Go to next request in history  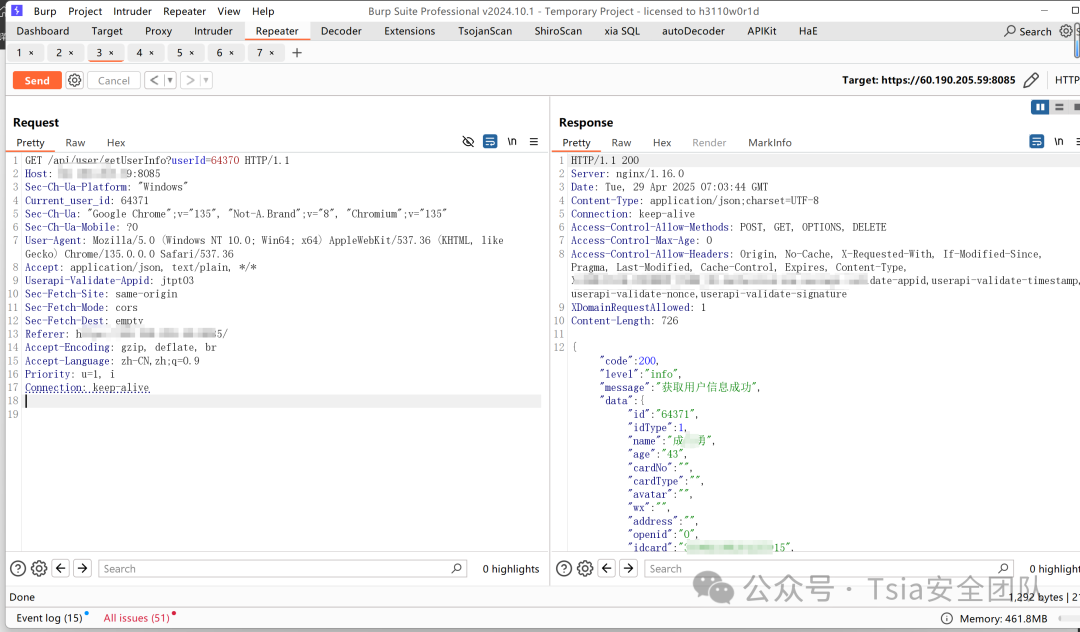pos(191,81)
